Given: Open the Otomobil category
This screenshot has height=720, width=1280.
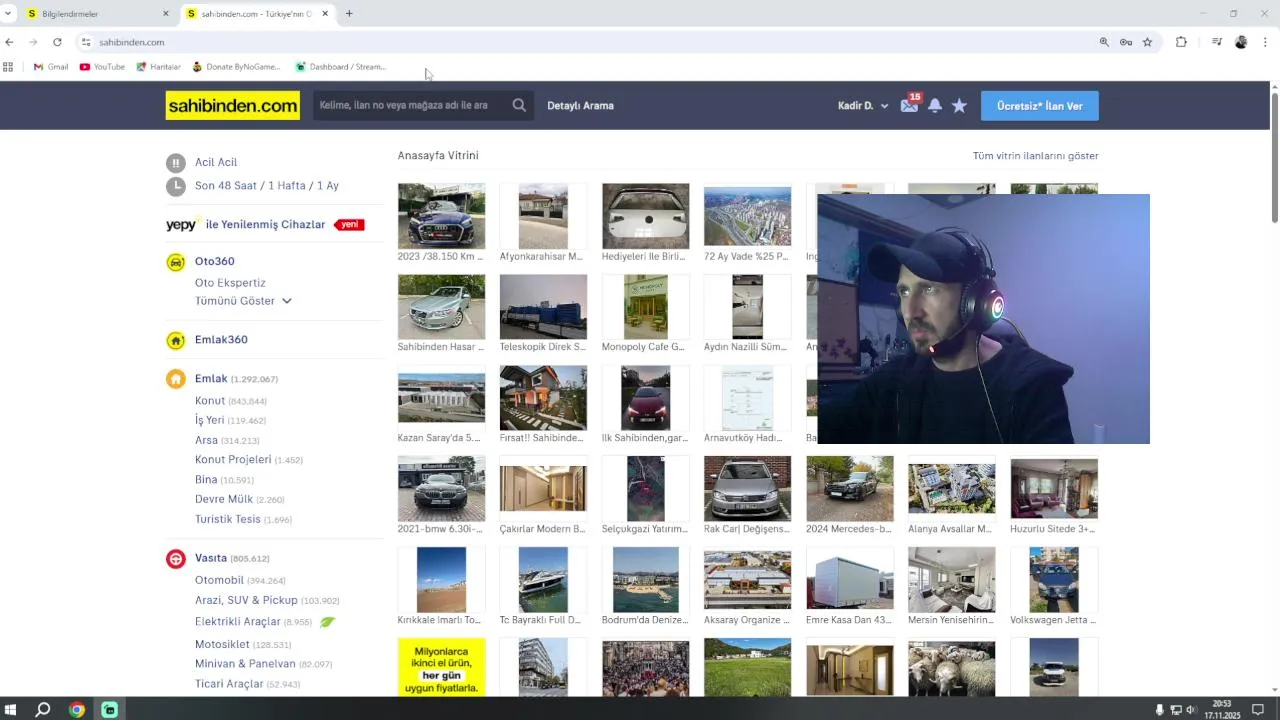Looking at the screenshot, I should (x=219, y=580).
